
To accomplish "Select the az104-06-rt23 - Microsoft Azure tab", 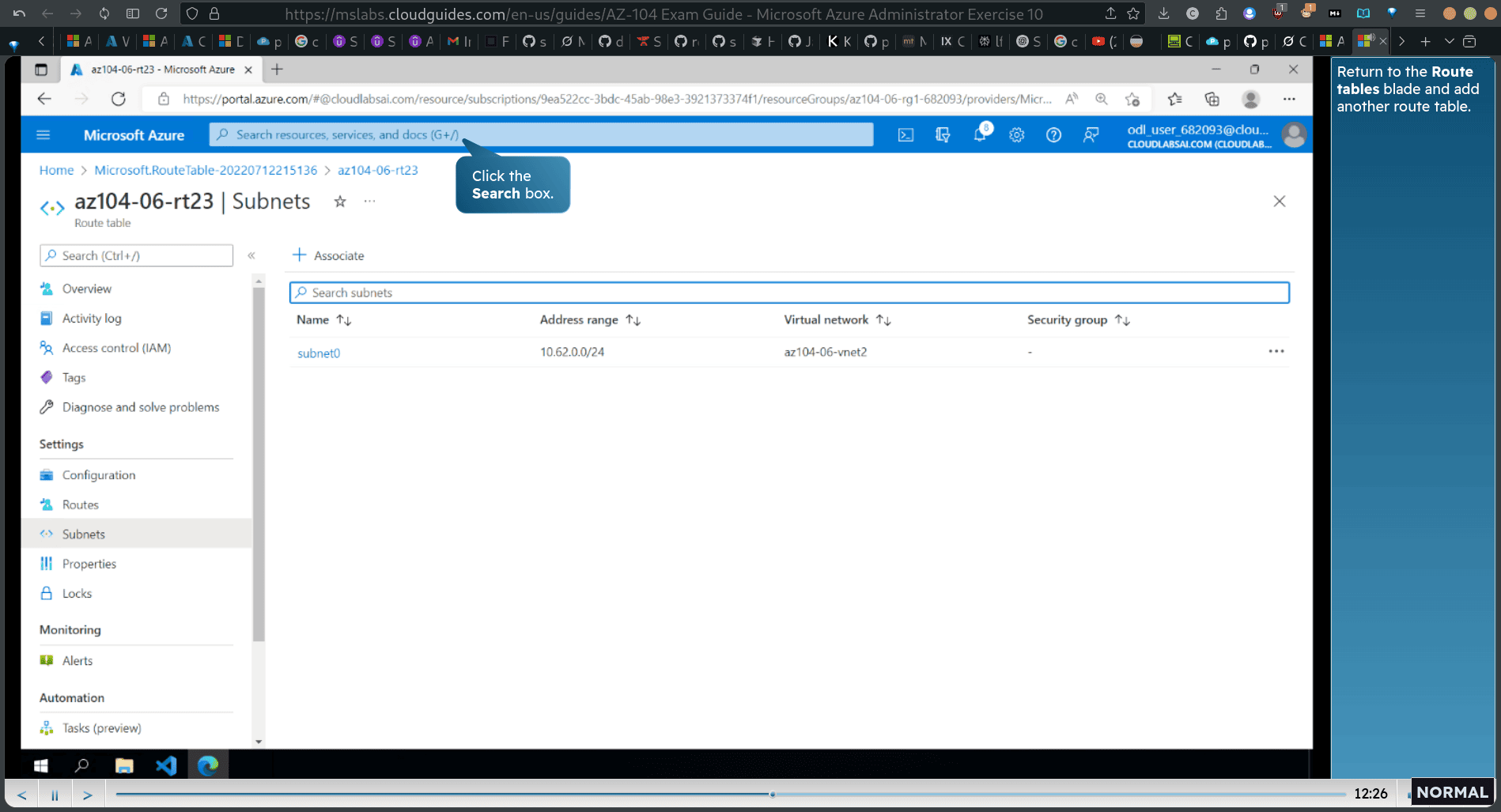I will pos(162,70).
